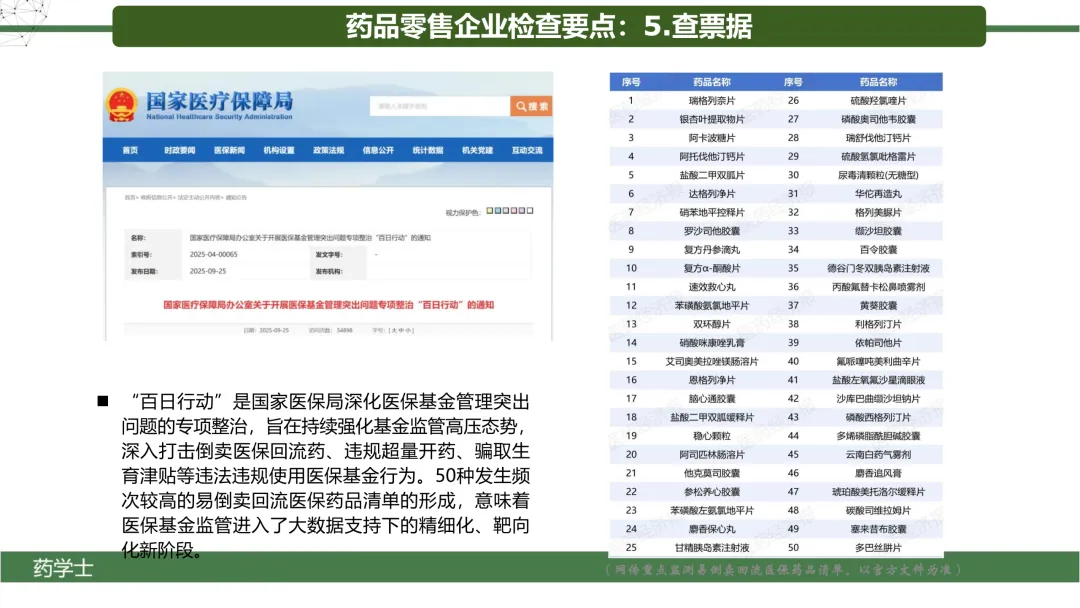Click the drug name 塞来昔布胶囊
The height and width of the screenshot is (608, 1080).
pos(878,528)
